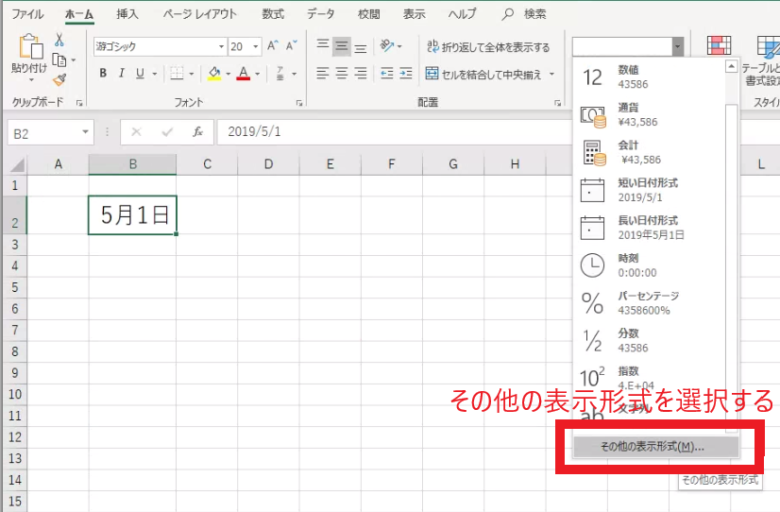This screenshot has width=780, height=512.
Task: Switch to the 校閲 tab
Action: [369, 14]
